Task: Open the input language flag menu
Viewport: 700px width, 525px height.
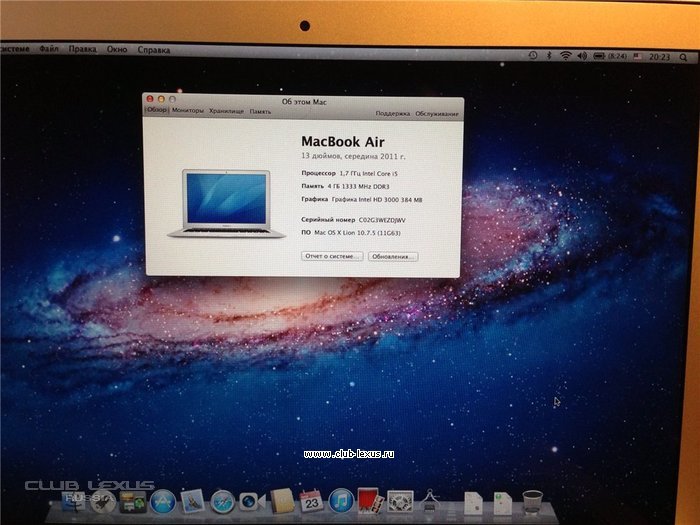Action: (x=636, y=57)
